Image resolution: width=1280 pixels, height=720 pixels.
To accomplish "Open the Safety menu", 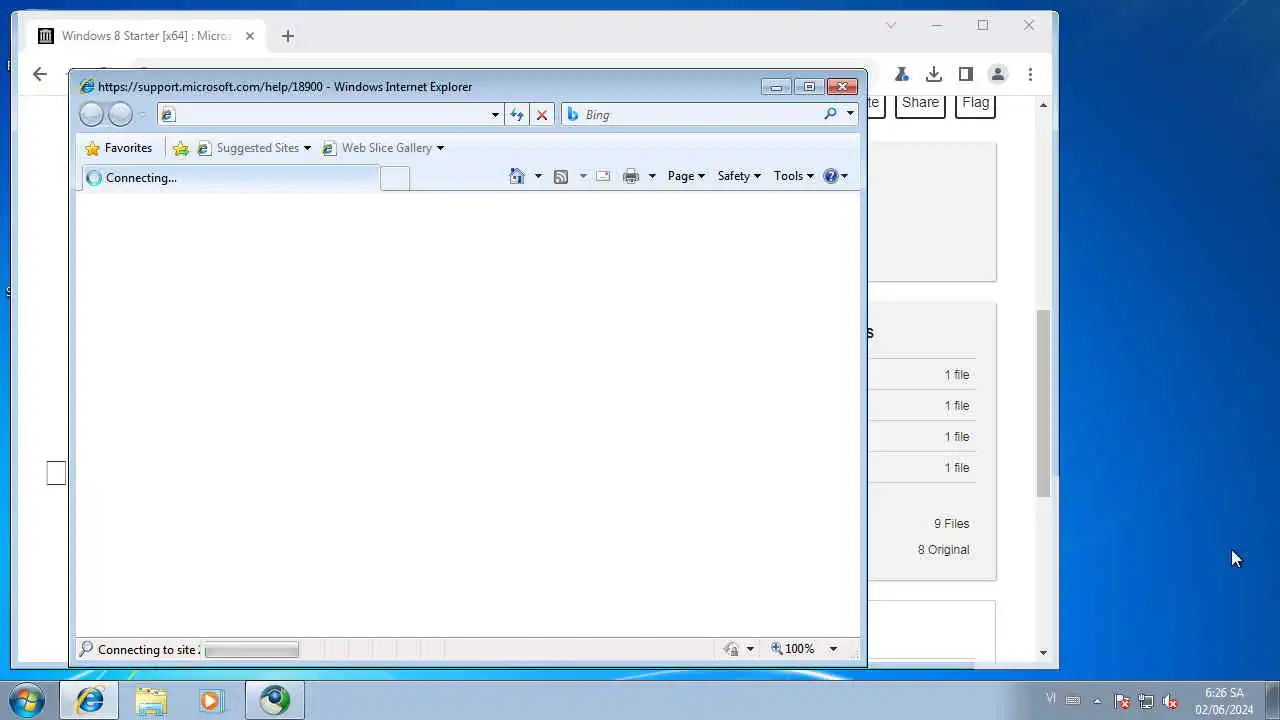I will point(739,176).
